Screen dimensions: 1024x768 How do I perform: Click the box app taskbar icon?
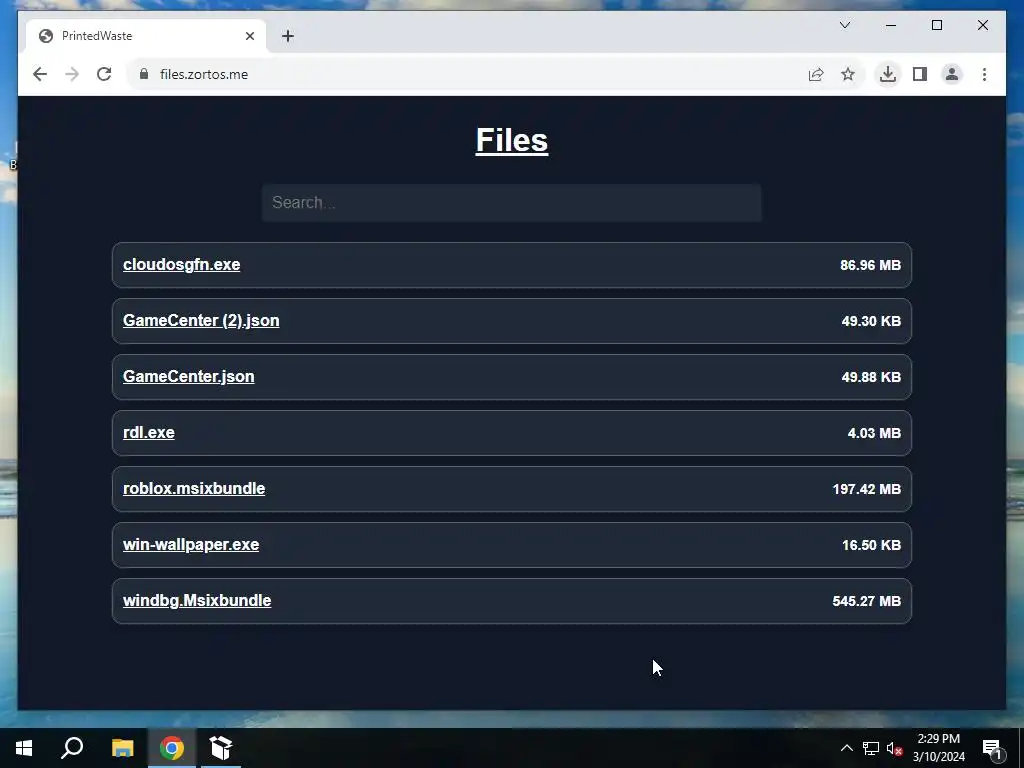(221, 748)
